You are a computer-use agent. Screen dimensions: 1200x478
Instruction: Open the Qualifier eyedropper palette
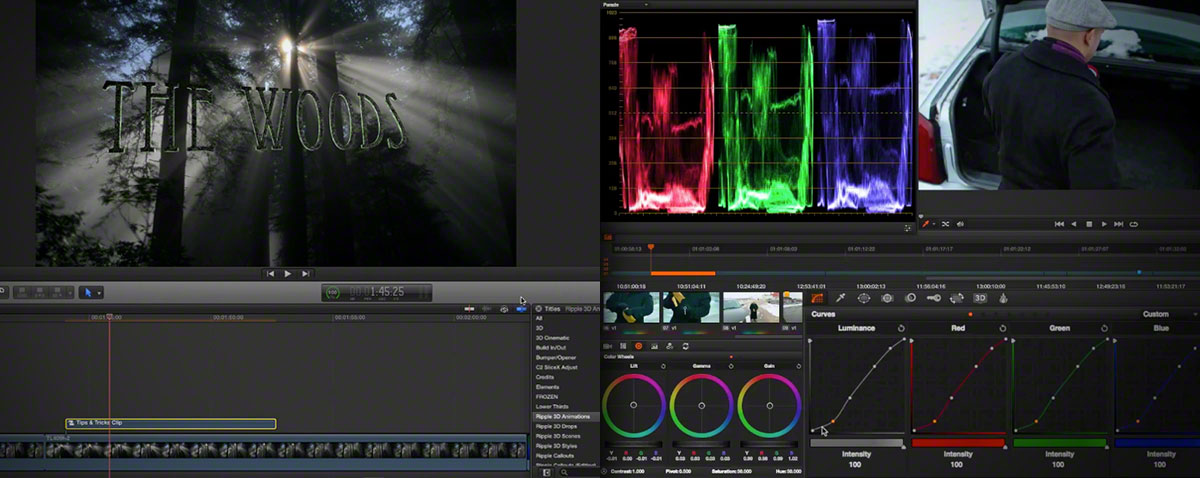841,297
